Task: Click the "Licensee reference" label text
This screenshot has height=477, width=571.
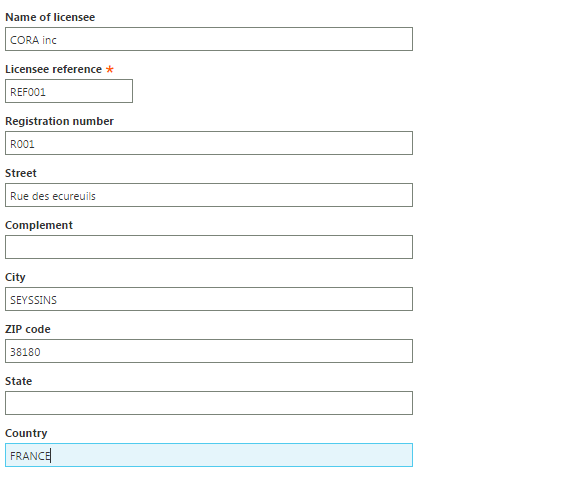Action: [54, 69]
